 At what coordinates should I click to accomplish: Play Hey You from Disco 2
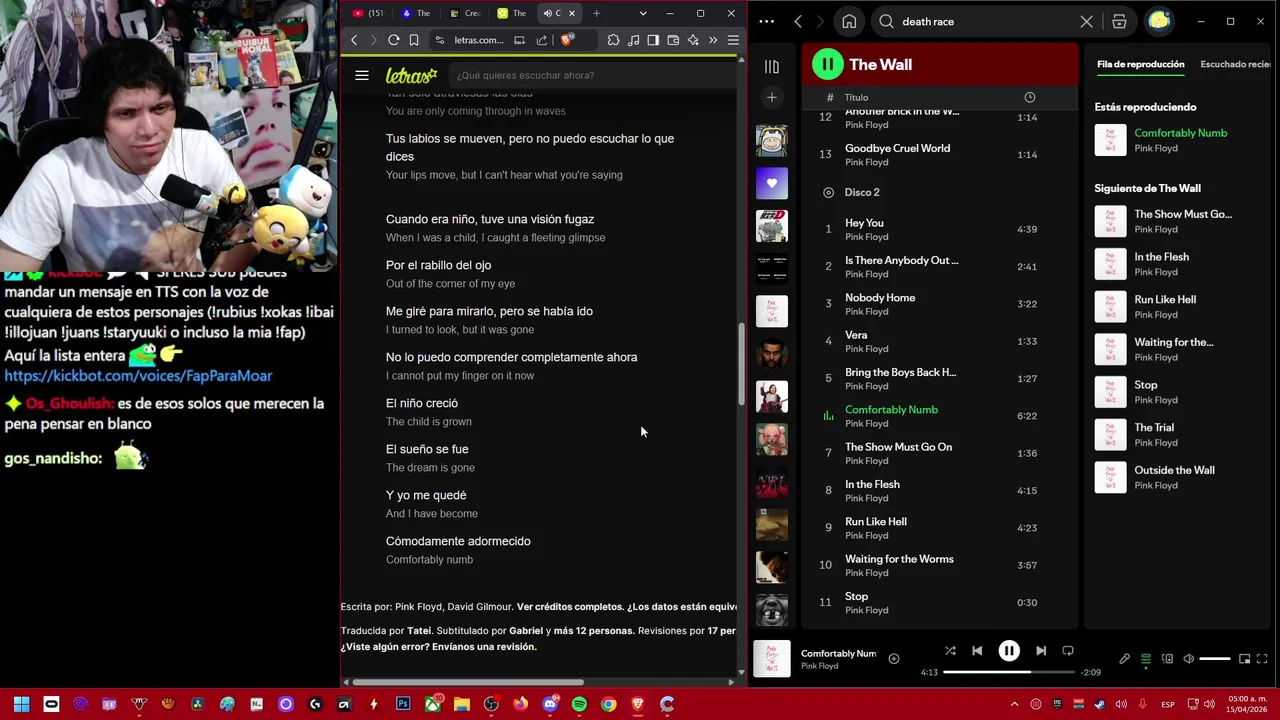point(940,229)
